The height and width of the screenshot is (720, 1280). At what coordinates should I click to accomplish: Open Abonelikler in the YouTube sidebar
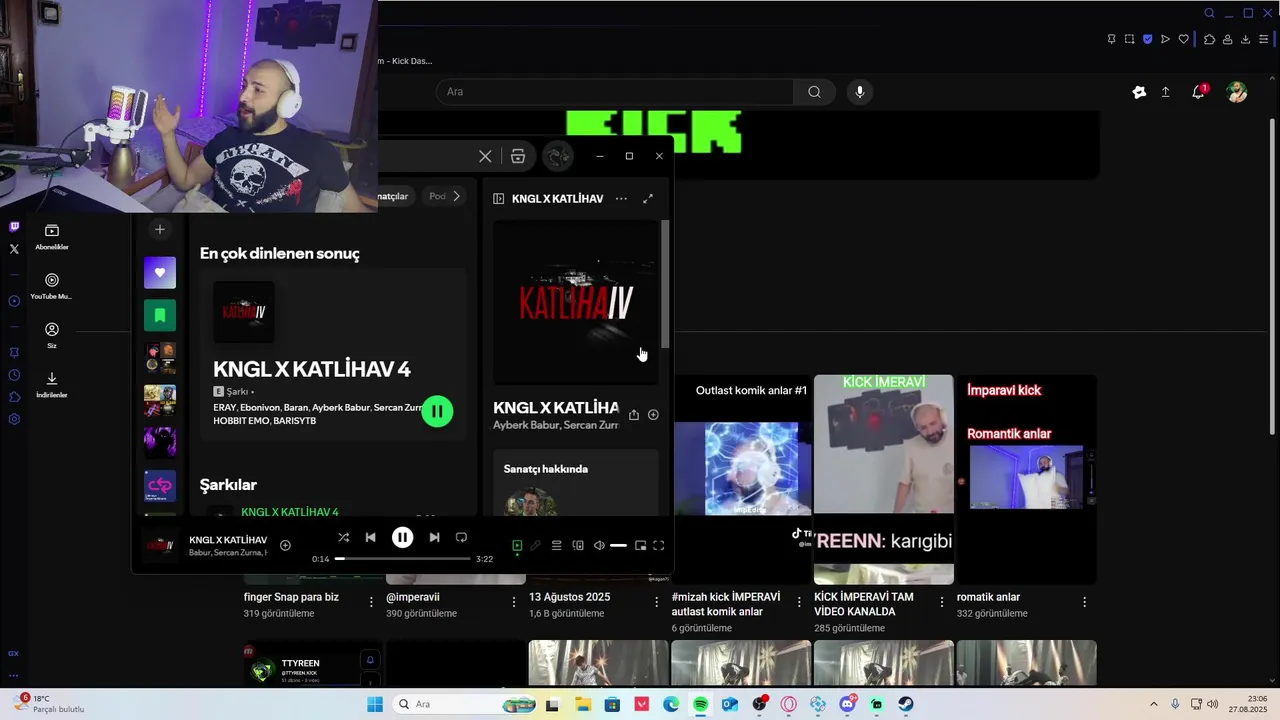[52, 237]
